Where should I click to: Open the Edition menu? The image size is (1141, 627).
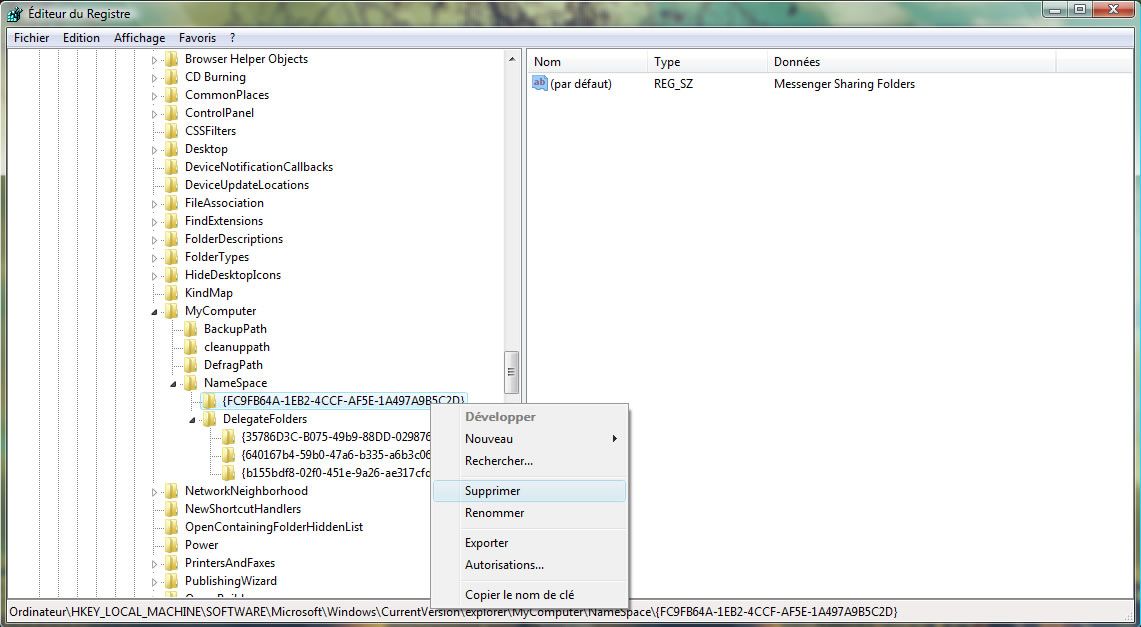81,38
